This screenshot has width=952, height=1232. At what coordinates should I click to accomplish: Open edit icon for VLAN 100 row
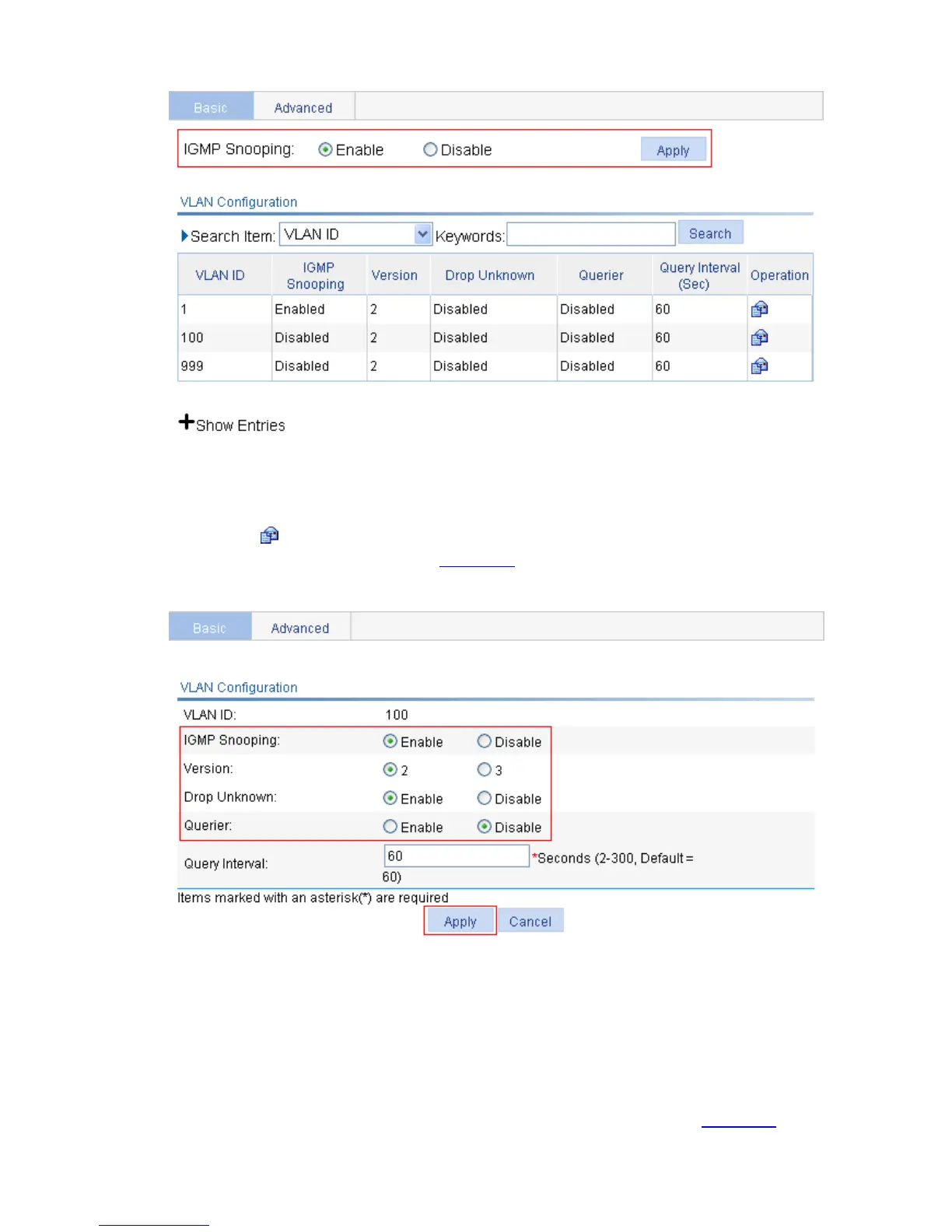(759, 338)
